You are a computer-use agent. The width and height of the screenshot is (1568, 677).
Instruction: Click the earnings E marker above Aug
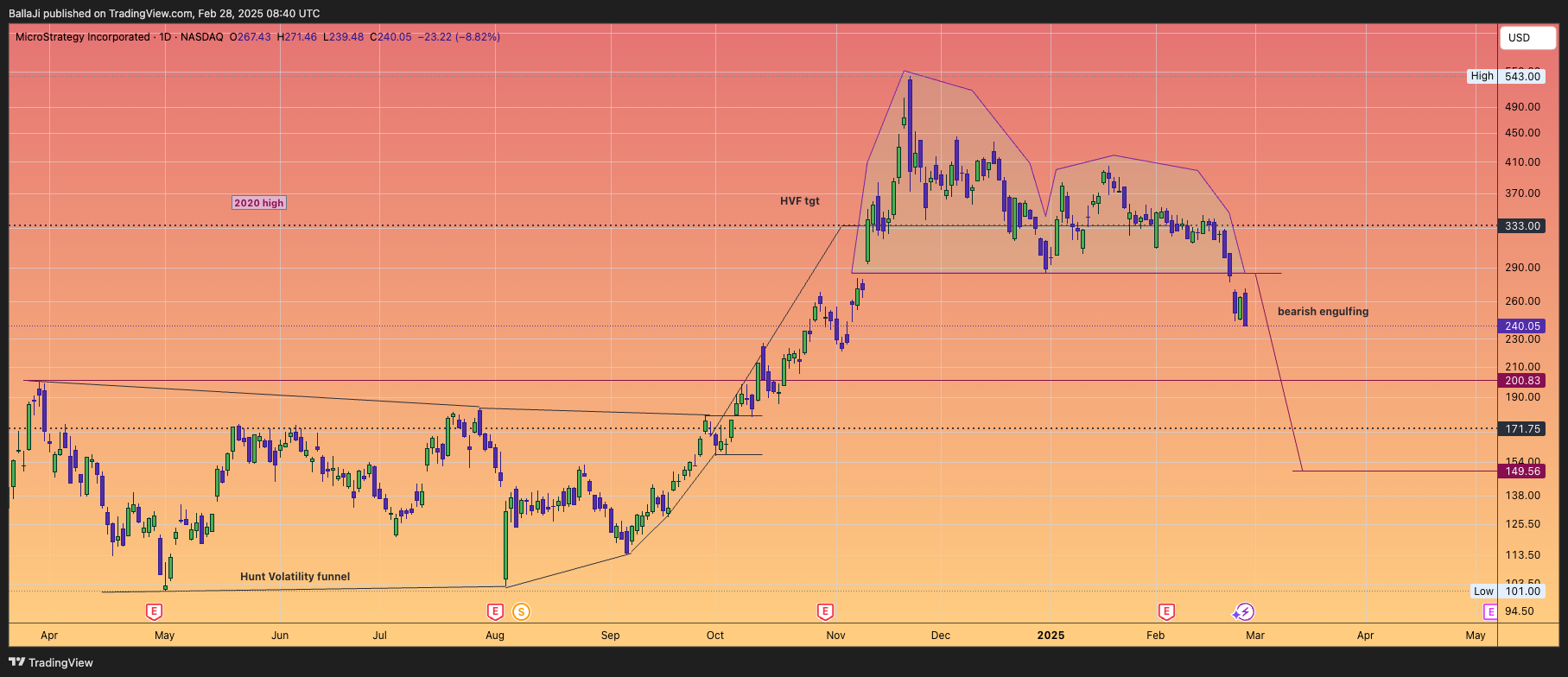495,612
